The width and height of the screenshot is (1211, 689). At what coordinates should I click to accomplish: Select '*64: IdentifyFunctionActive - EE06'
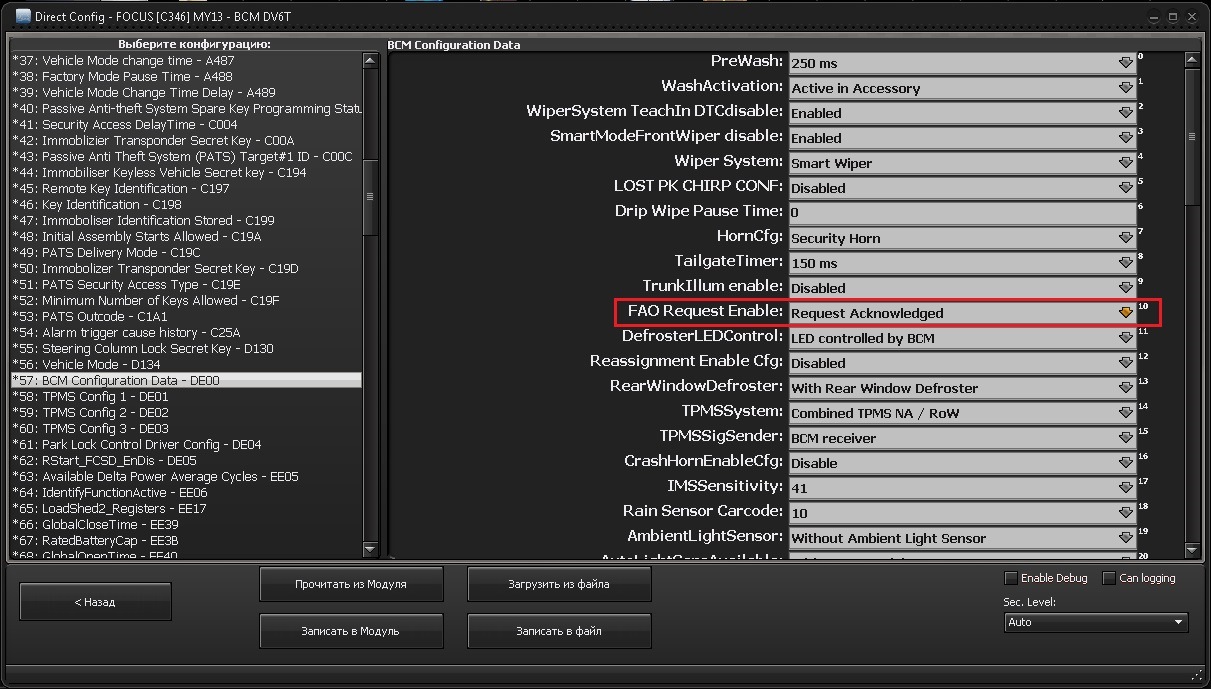[x=186, y=492]
